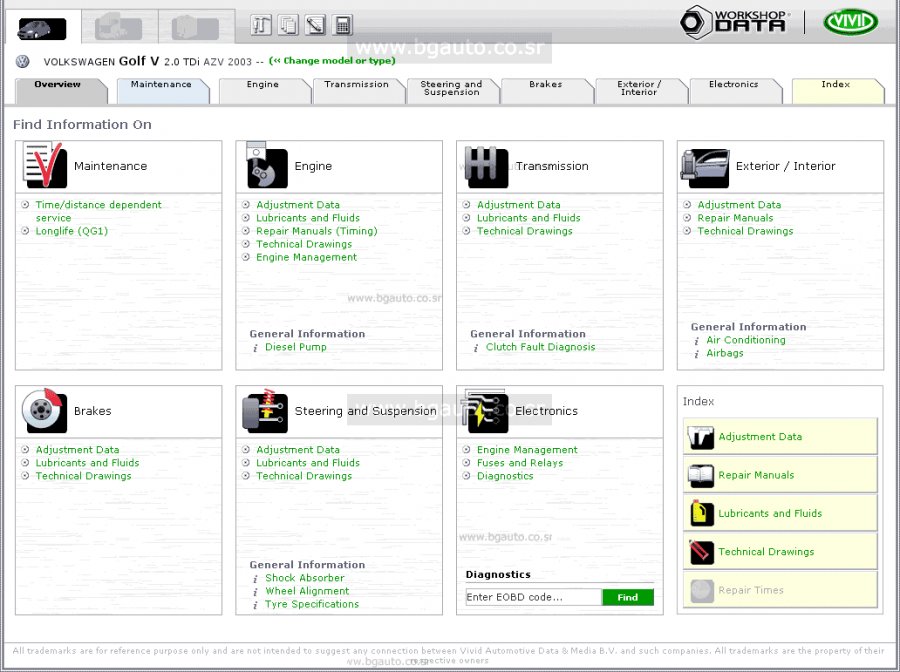This screenshot has height=672, width=900.
Task: Click the Index oil can icon
Action: coord(701,514)
